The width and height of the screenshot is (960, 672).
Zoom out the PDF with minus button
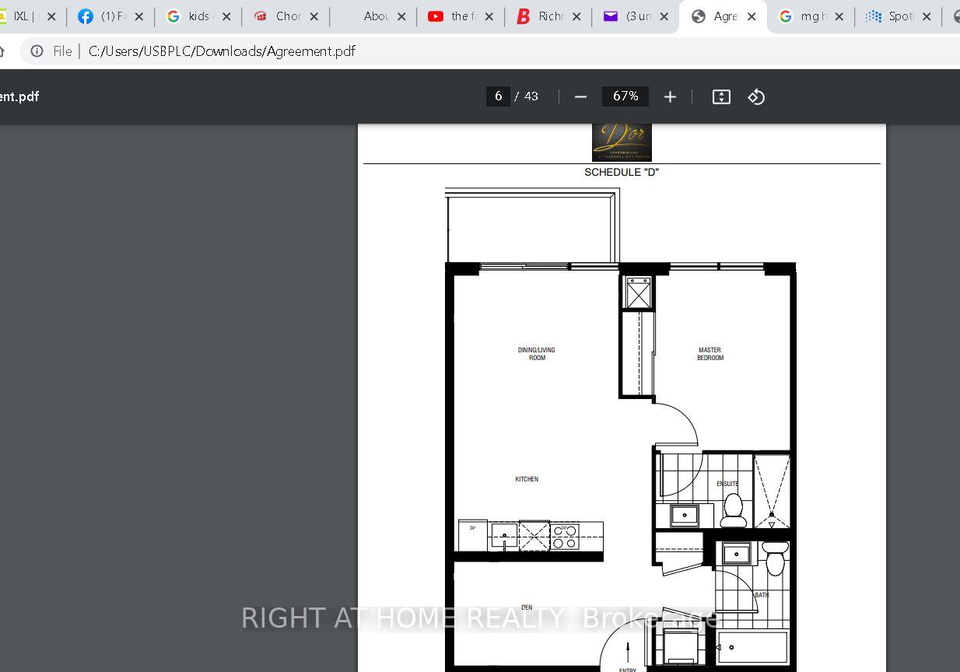(x=580, y=97)
